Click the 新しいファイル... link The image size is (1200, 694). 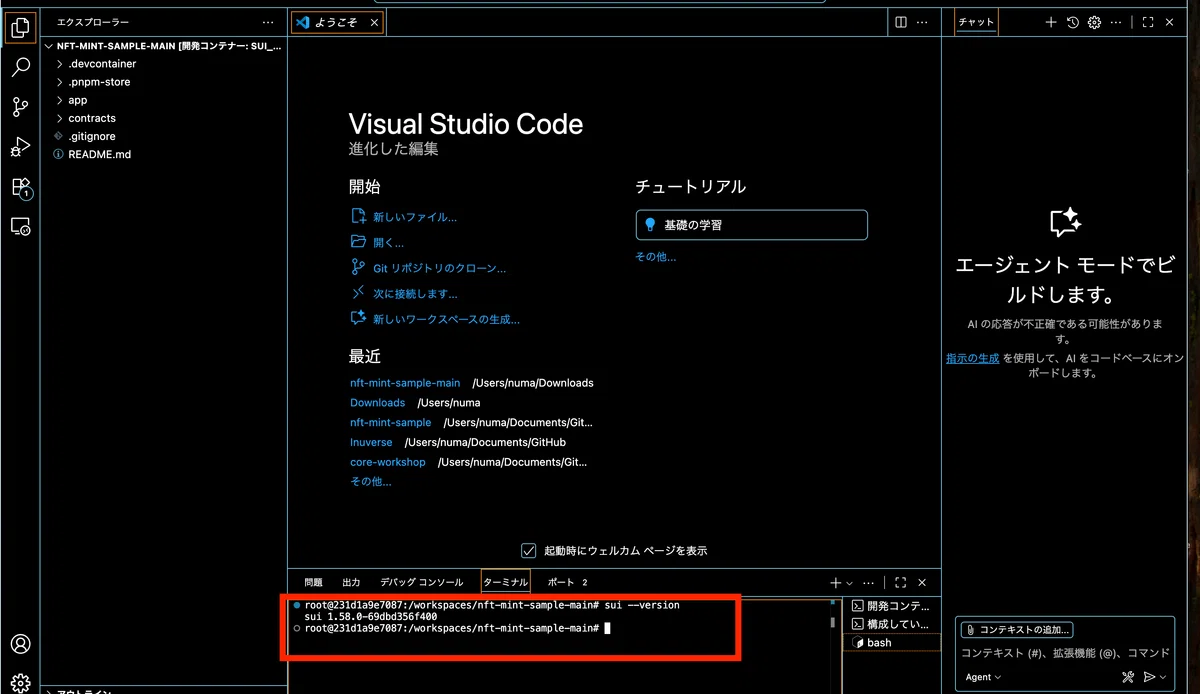pyautogui.click(x=414, y=217)
